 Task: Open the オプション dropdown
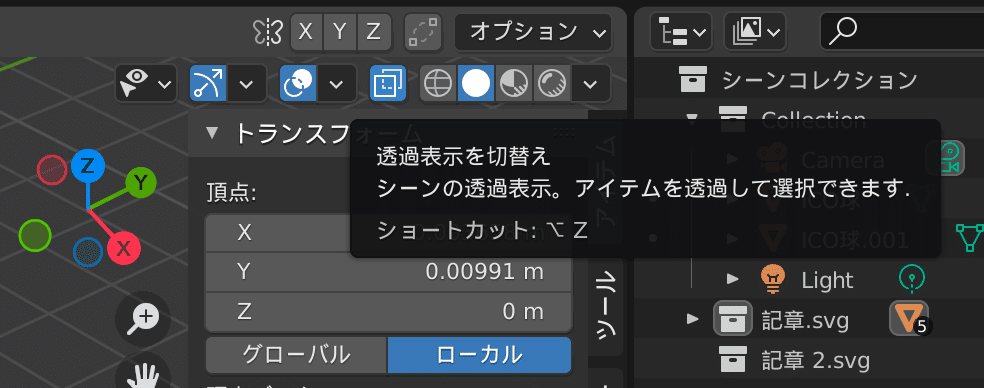[533, 32]
